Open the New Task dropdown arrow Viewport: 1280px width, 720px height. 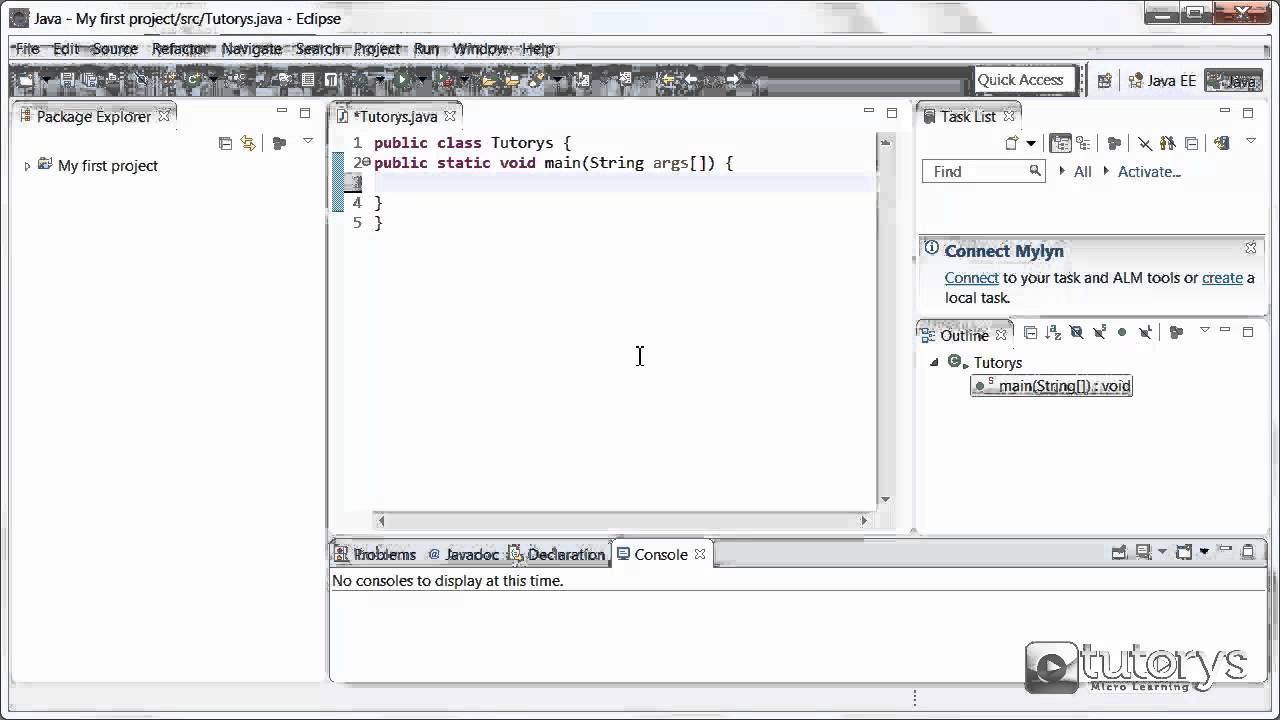1031,144
